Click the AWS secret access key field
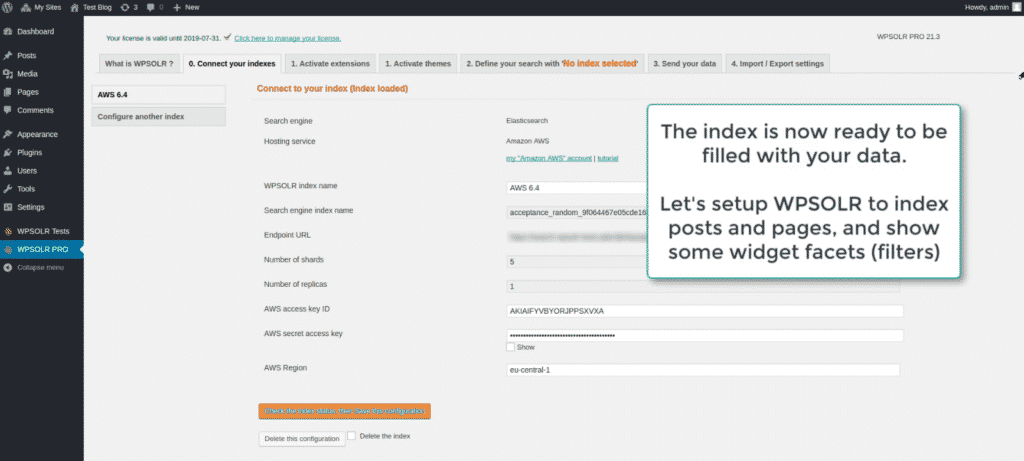1024x461 pixels. [705, 336]
